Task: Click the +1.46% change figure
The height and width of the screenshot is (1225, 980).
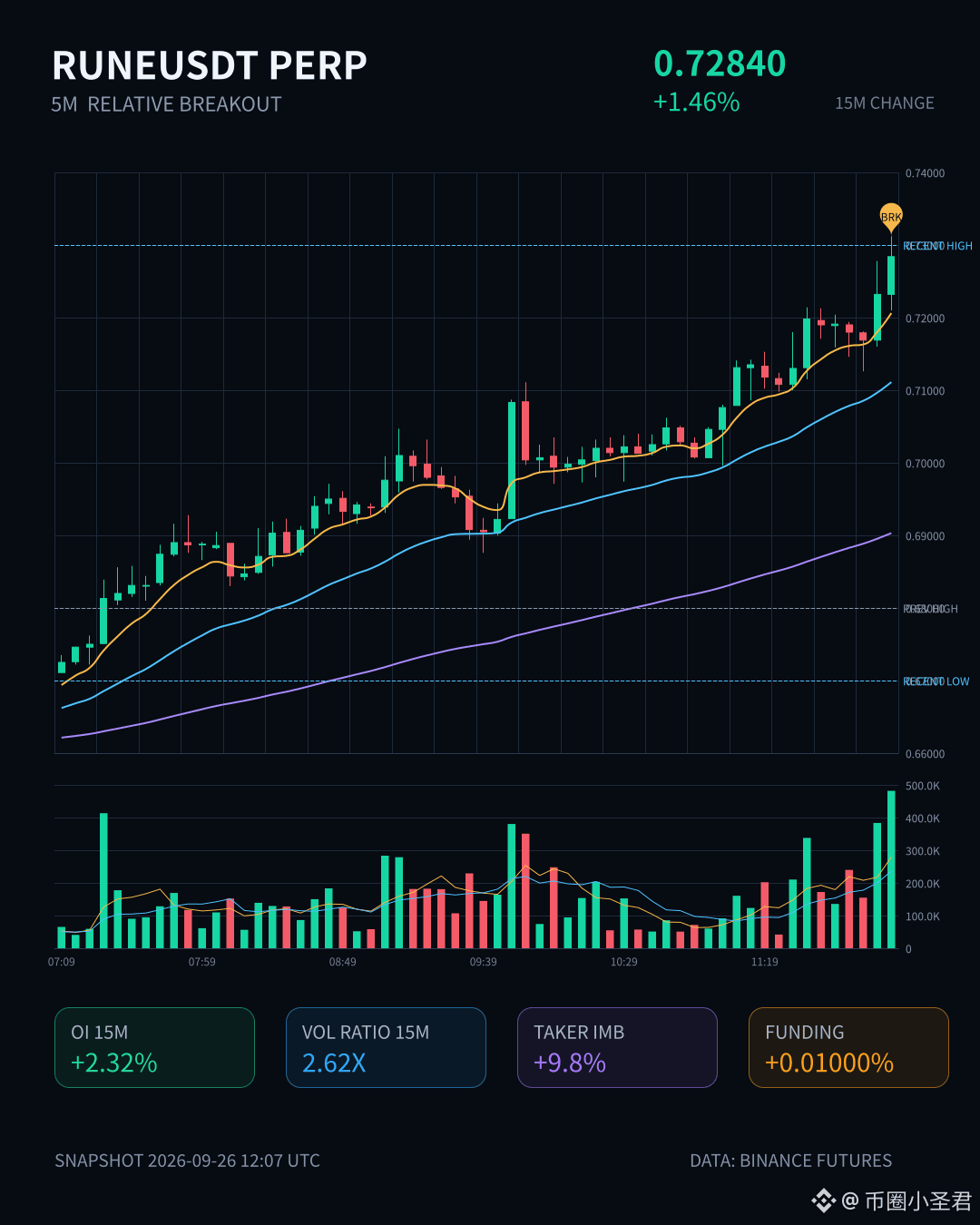Action: [697, 102]
